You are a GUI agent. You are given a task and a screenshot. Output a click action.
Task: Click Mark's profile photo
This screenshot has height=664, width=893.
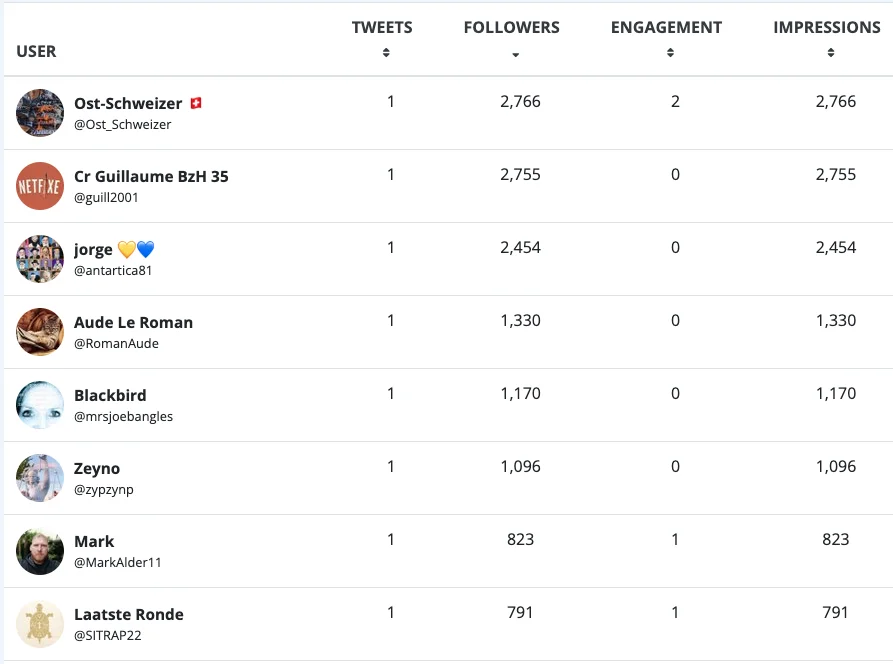click(x=40, y=551)
